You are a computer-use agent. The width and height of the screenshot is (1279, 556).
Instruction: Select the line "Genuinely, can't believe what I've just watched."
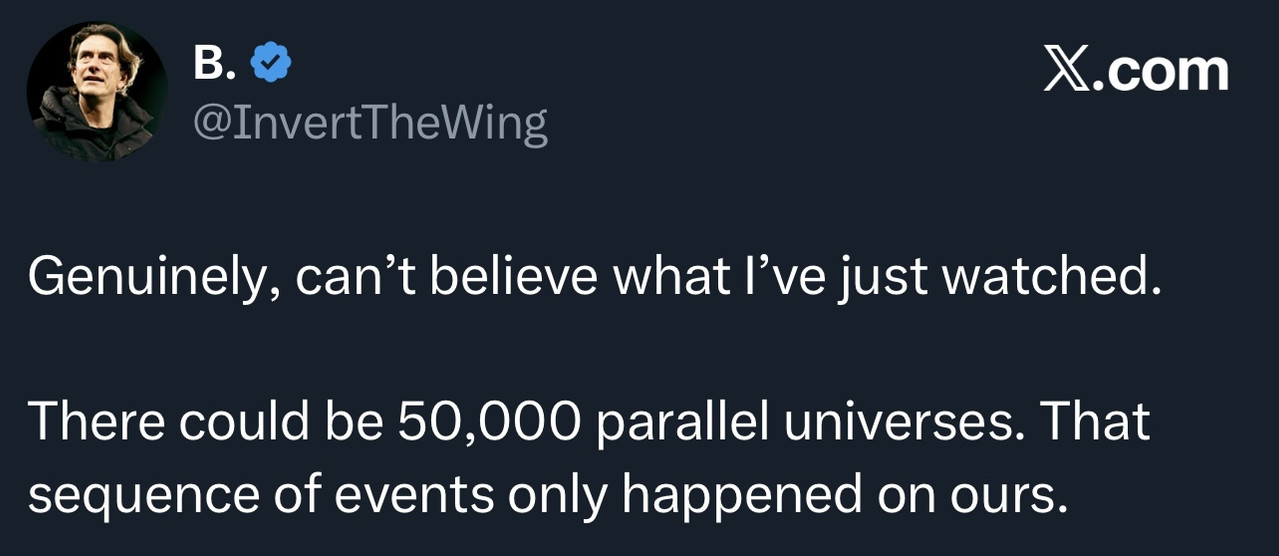pyautogui.click(x=595, y=277)
